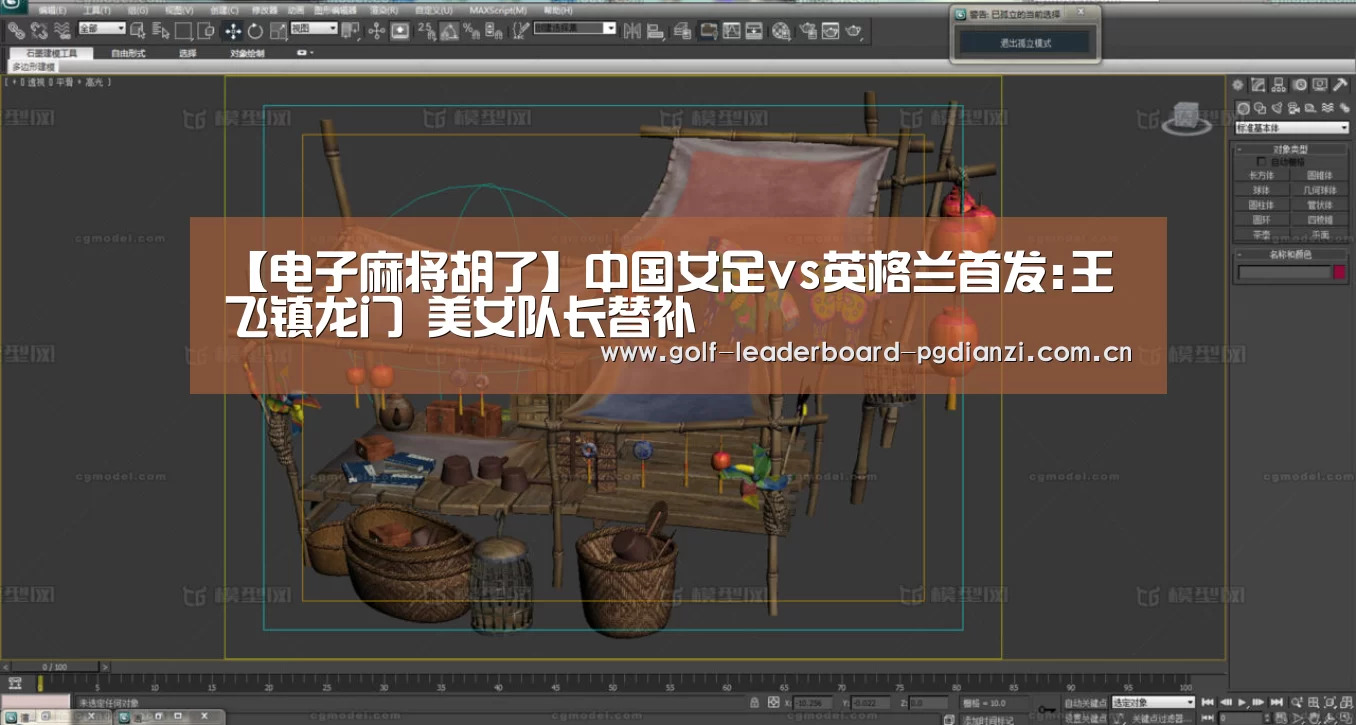Open the Material Editor

pyautogui.click(x=781, y=31)
